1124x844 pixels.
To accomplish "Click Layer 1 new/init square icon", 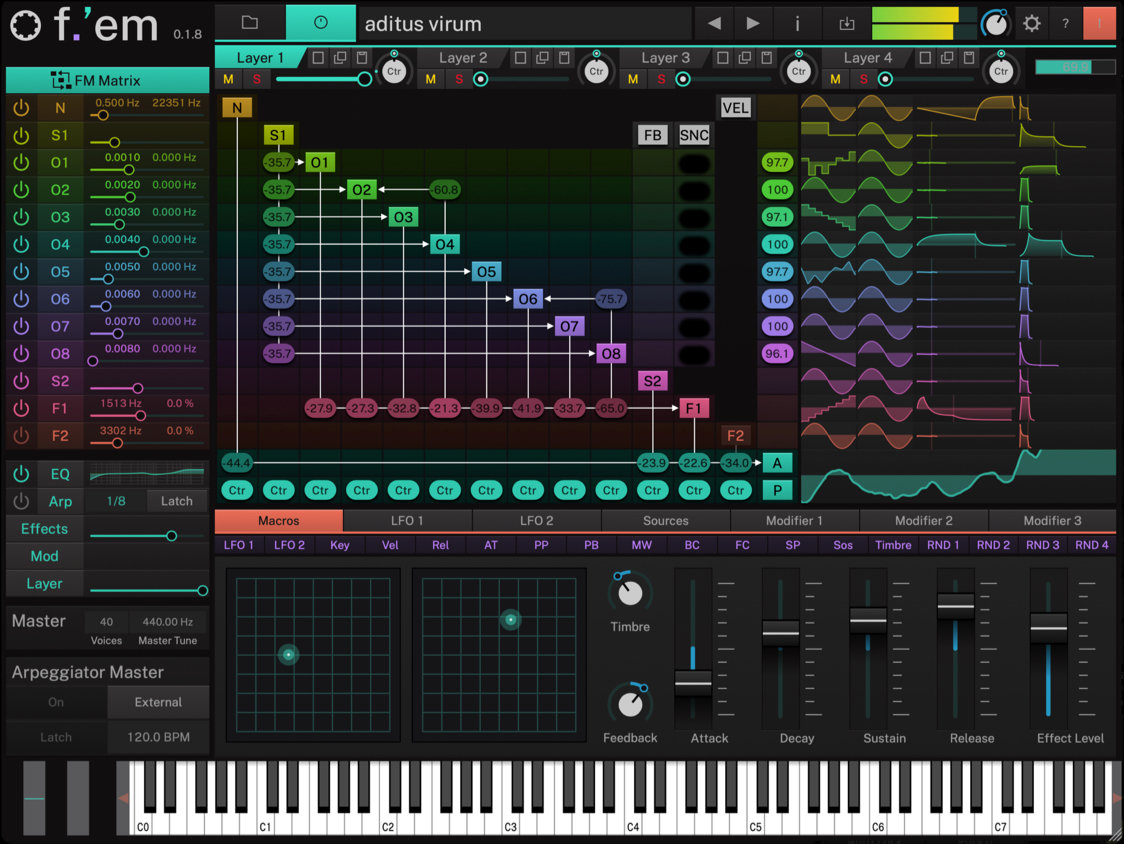I will pos(318,57).
